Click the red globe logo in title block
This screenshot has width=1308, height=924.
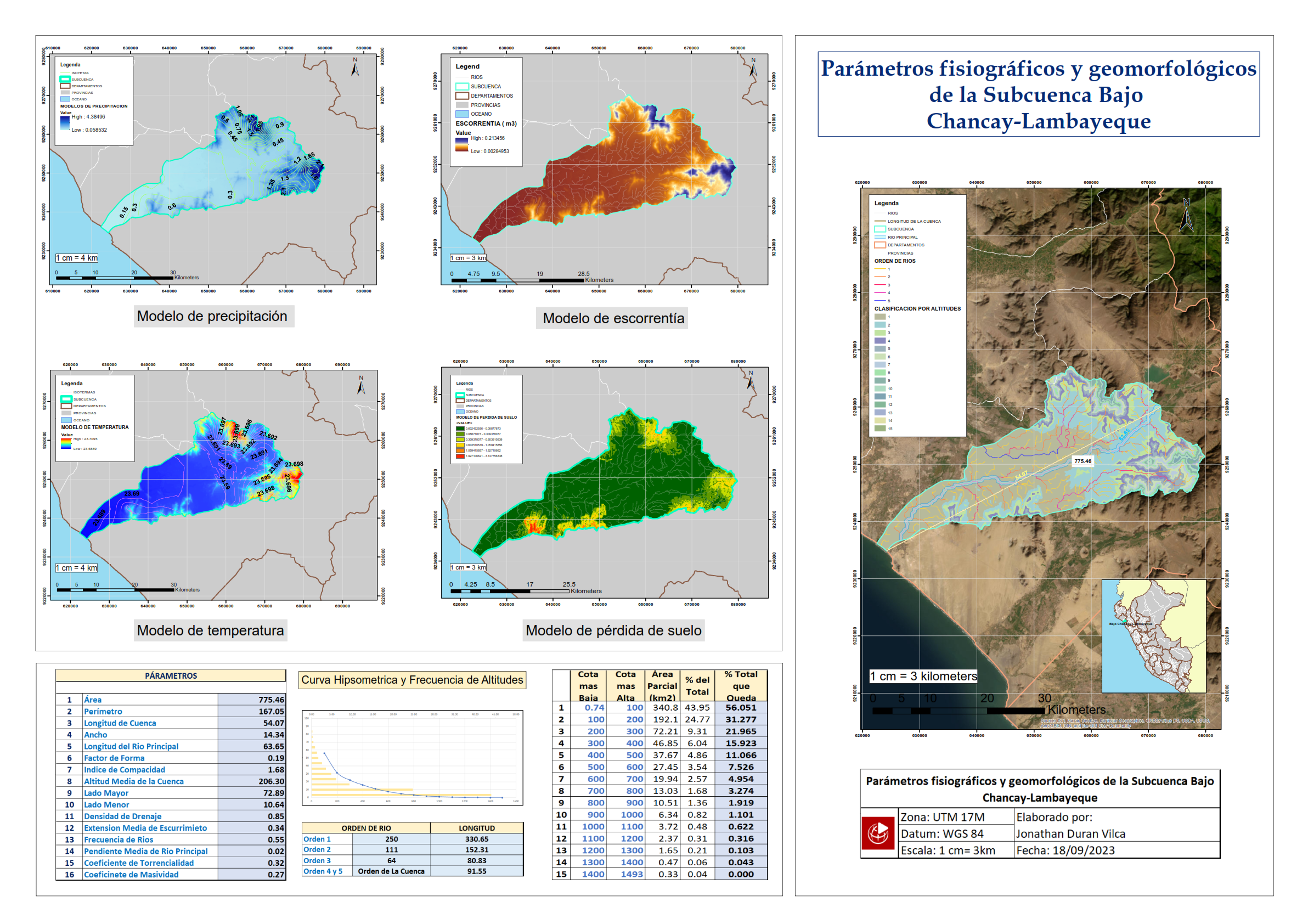tap(878, 833)
